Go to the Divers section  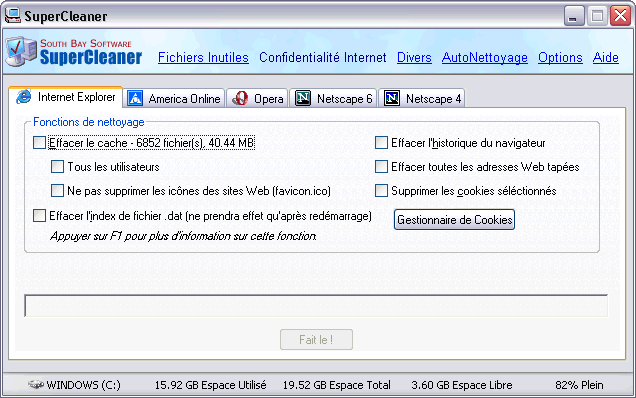pyautogui.click(x=414, y=58)
